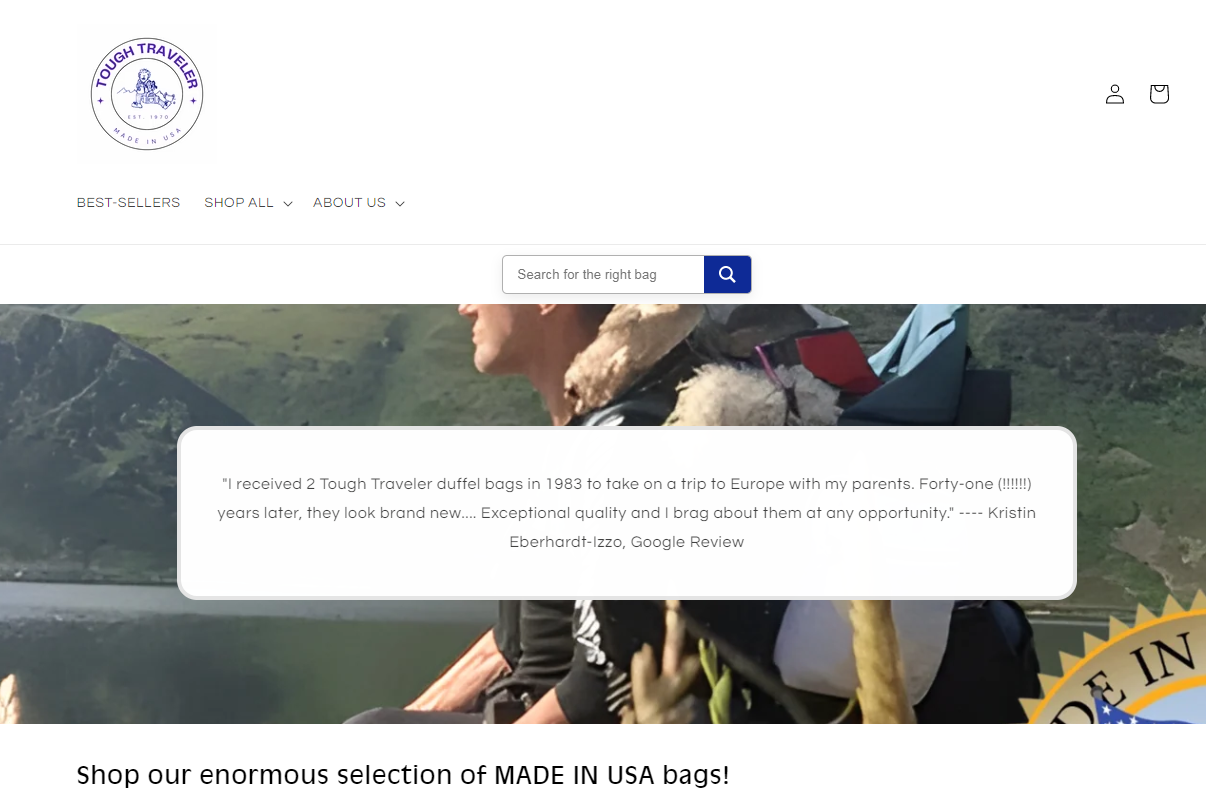Click the EST. 1970 text in logo
Image resolution: width=1206 pixels, height=799 pixels.
(x=147, y=117)
